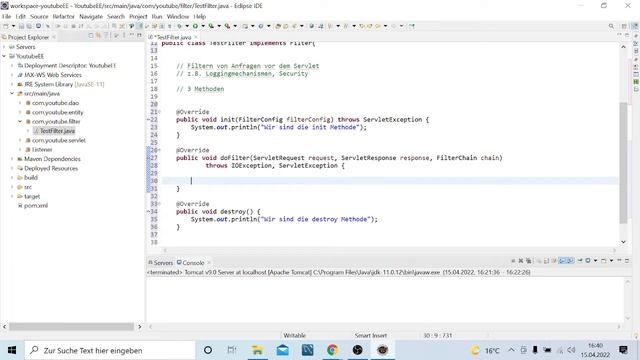The height and width of the screenshot is (360, 640).
Task: Click the 16°C weather widget in the taskbar
Action: point(485,350)
